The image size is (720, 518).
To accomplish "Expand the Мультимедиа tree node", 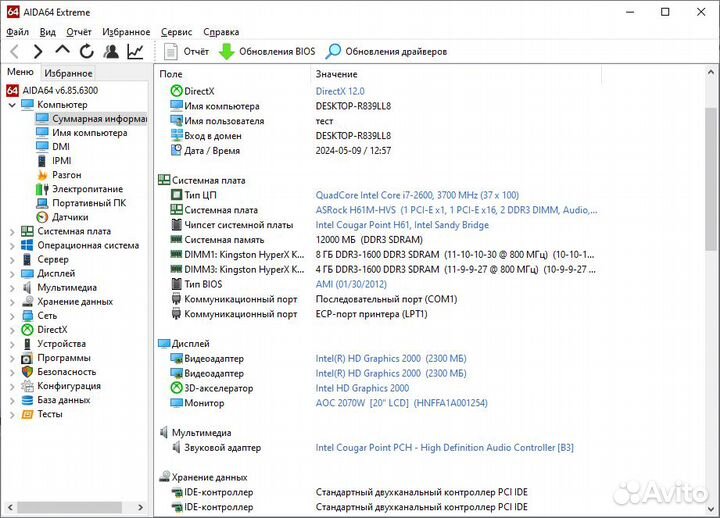I will [x=12, y=288].
